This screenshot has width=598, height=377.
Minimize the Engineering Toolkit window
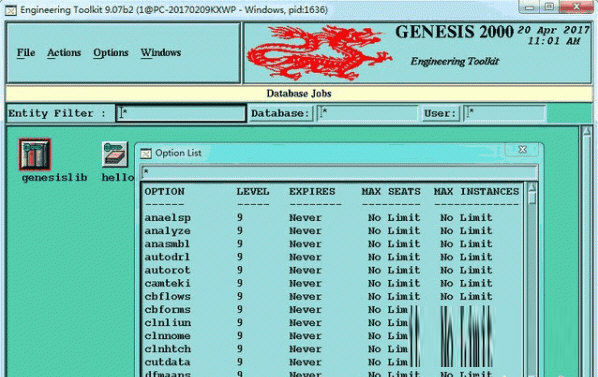click(x=529, y=7)
